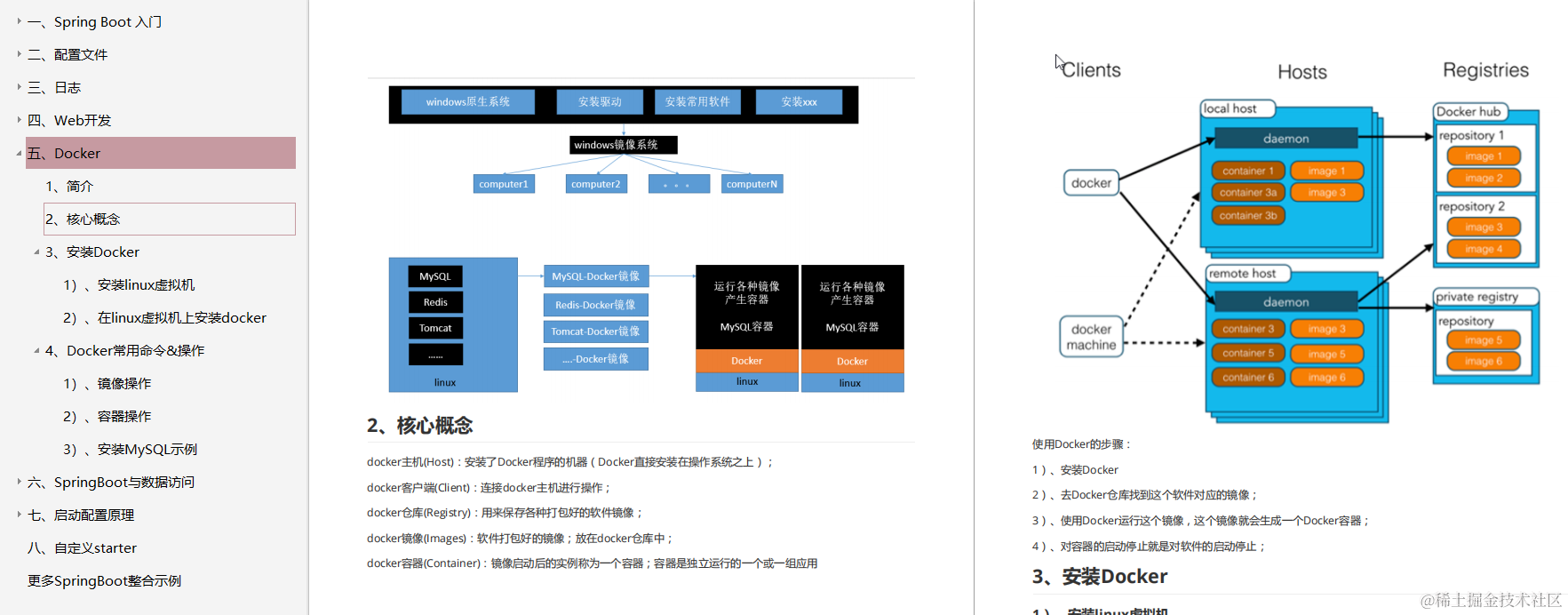Click the computerN diagram box

(752, 184)
